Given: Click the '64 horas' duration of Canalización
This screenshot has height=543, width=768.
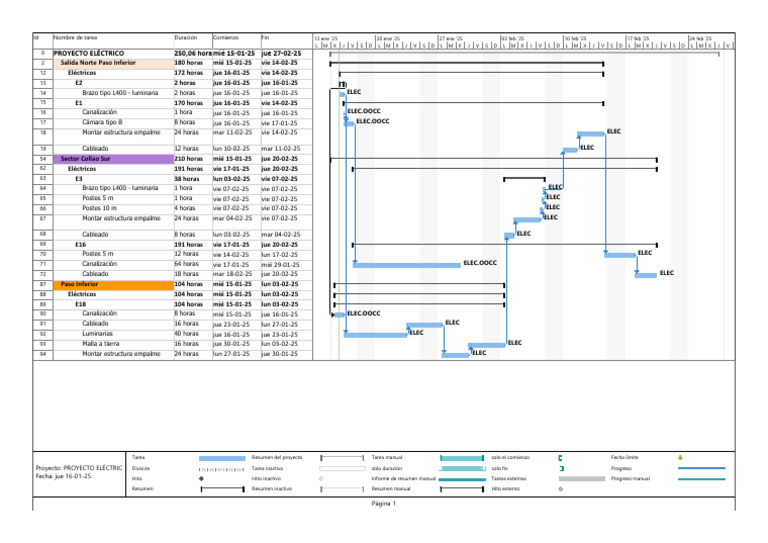Looking at the screenshot, I should (x=187, y=263).
